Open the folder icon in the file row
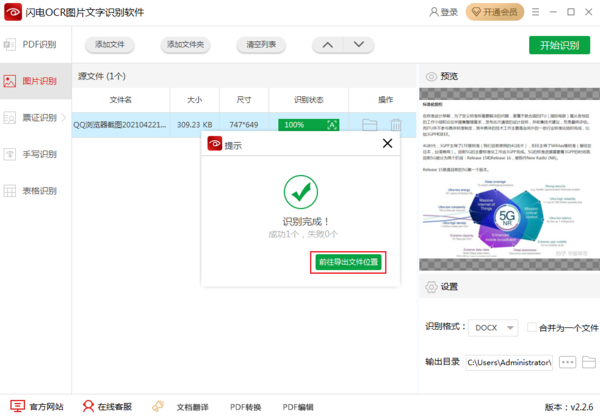Image resolution: width=600 pixels, height=417 pixels. pos(370,125)
